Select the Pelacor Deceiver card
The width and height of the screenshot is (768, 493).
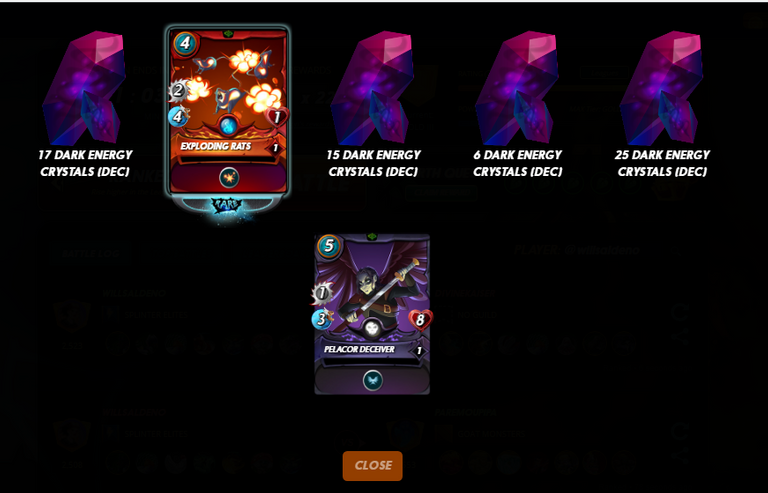point(372,314)
